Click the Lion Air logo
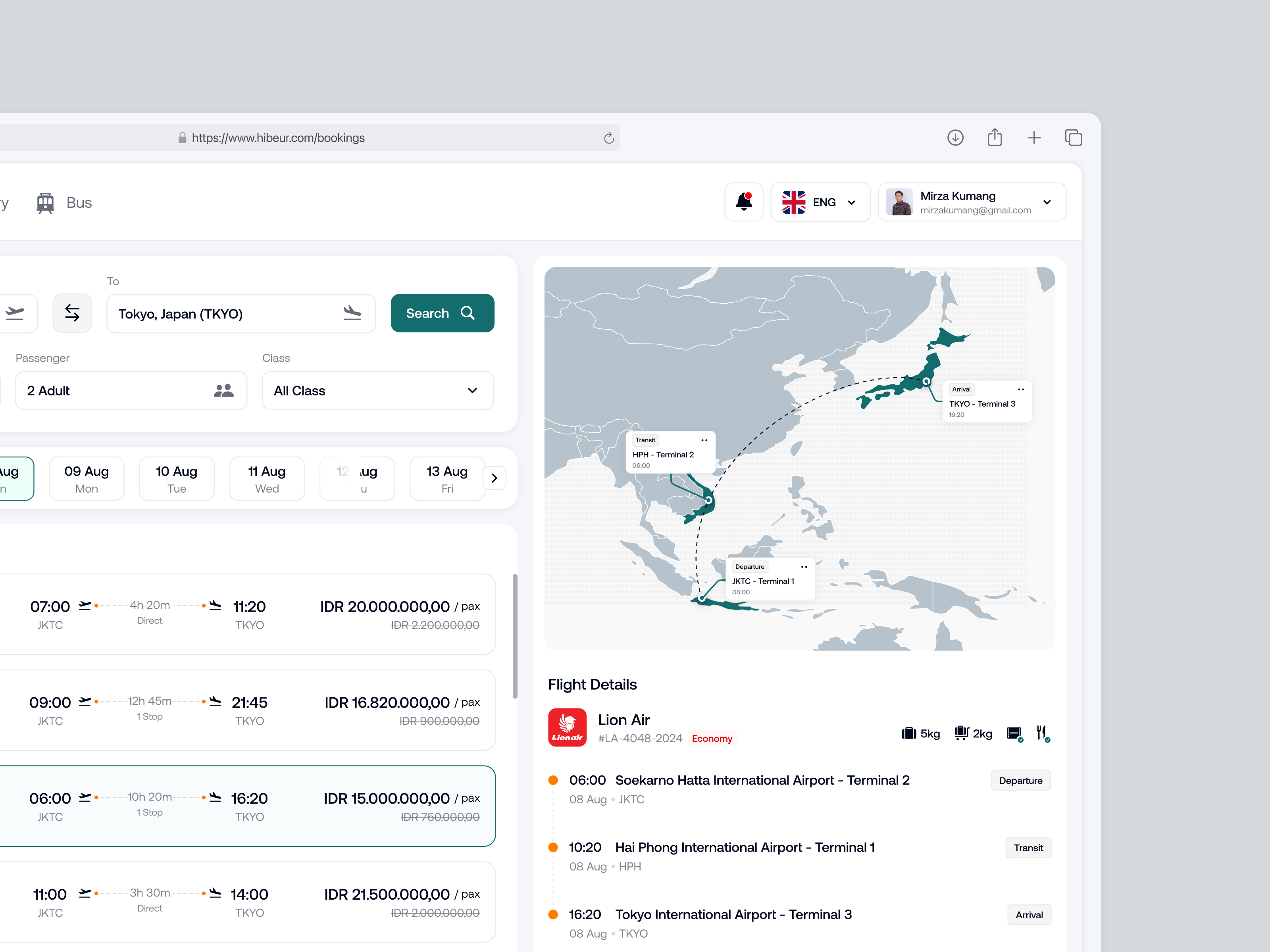The height and width of the screenshot is (952, 1270). [567, 727]
